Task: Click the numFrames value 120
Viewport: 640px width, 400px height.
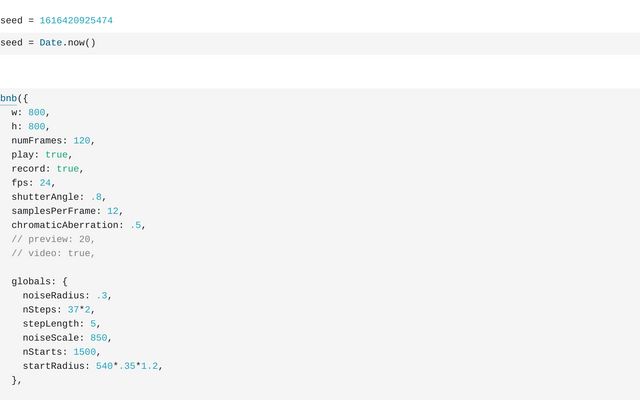Action: [x=82, y=140]
